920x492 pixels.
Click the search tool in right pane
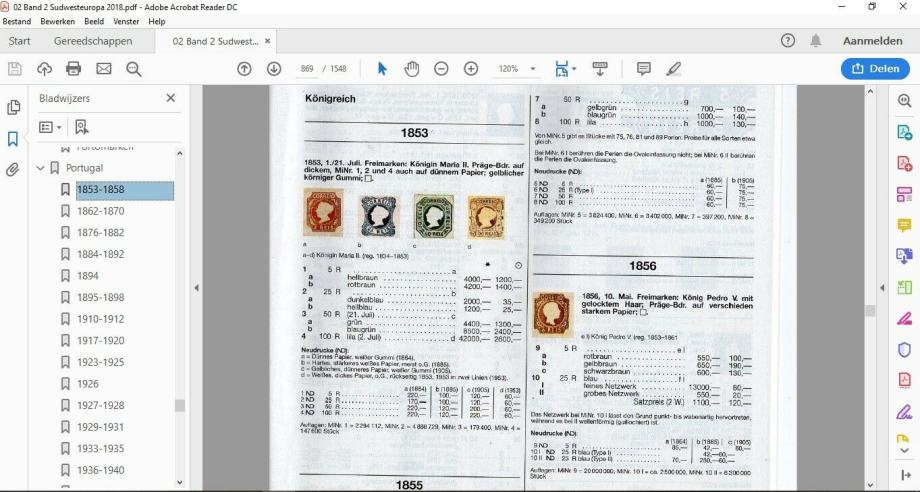pos(904,100)
